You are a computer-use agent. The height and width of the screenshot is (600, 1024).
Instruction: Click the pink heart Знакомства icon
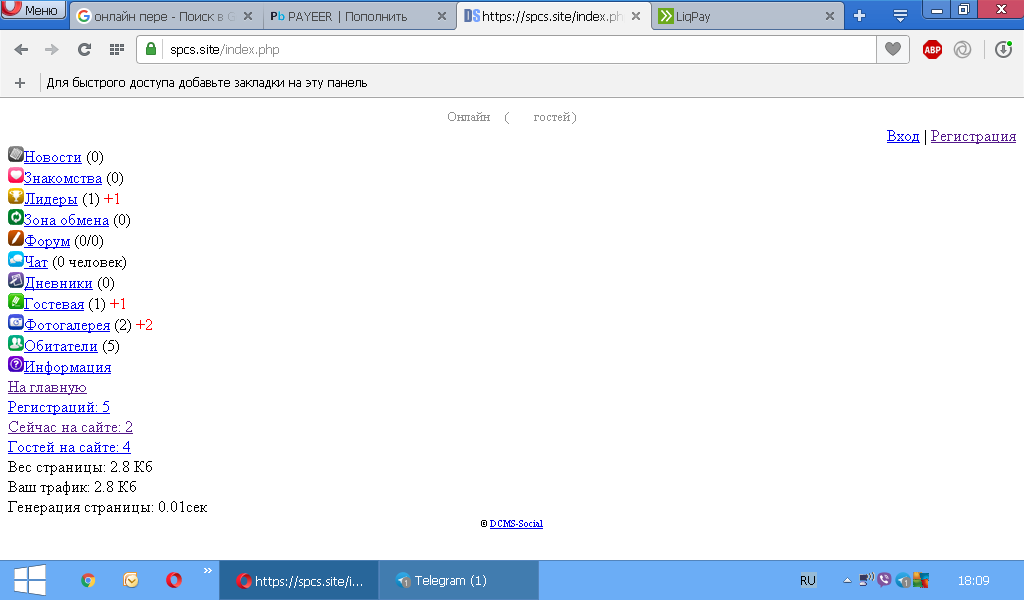point(15,176)
